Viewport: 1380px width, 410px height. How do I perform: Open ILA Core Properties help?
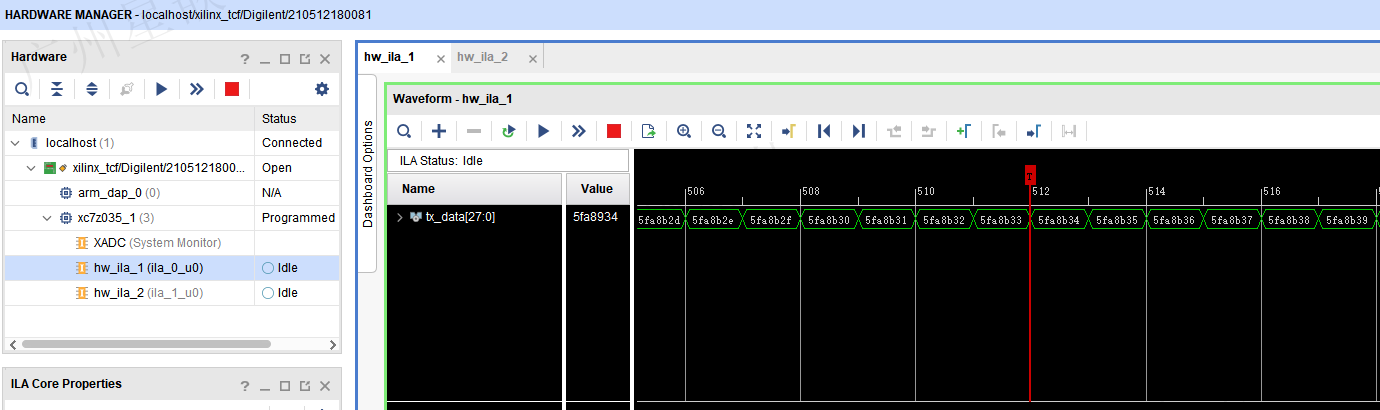click(245, 385)
